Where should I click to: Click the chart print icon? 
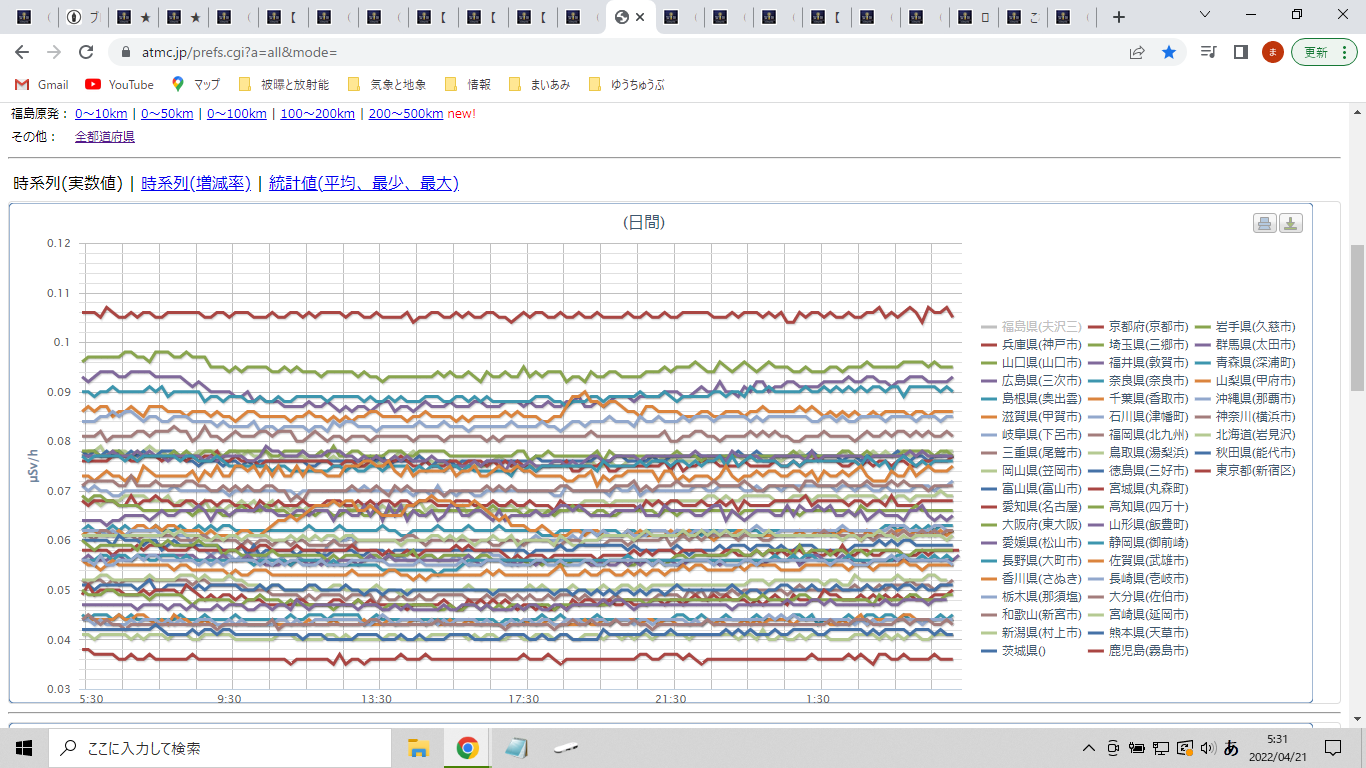[1265, 223]
